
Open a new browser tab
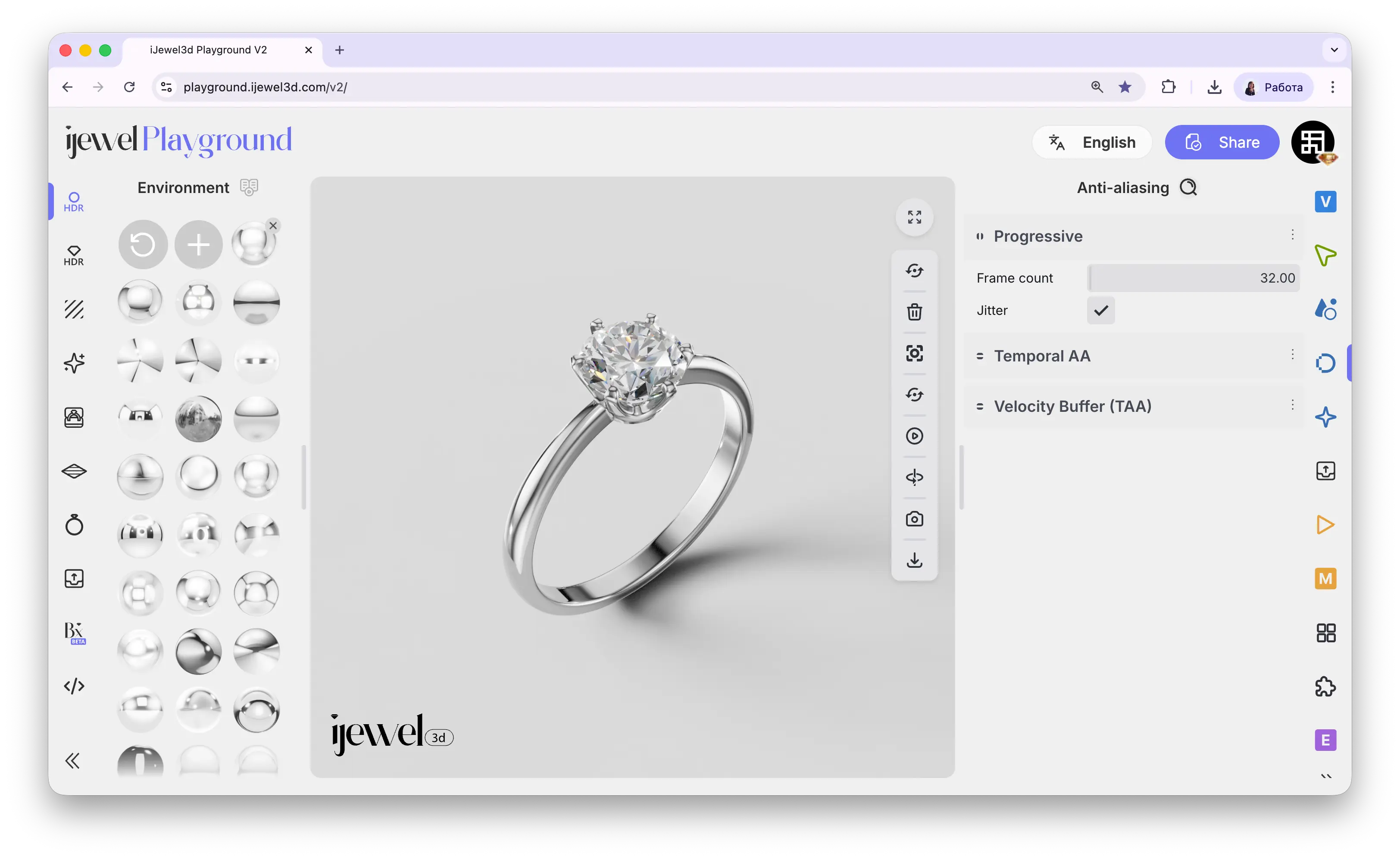pyautogui.click(x=339, y=50)
